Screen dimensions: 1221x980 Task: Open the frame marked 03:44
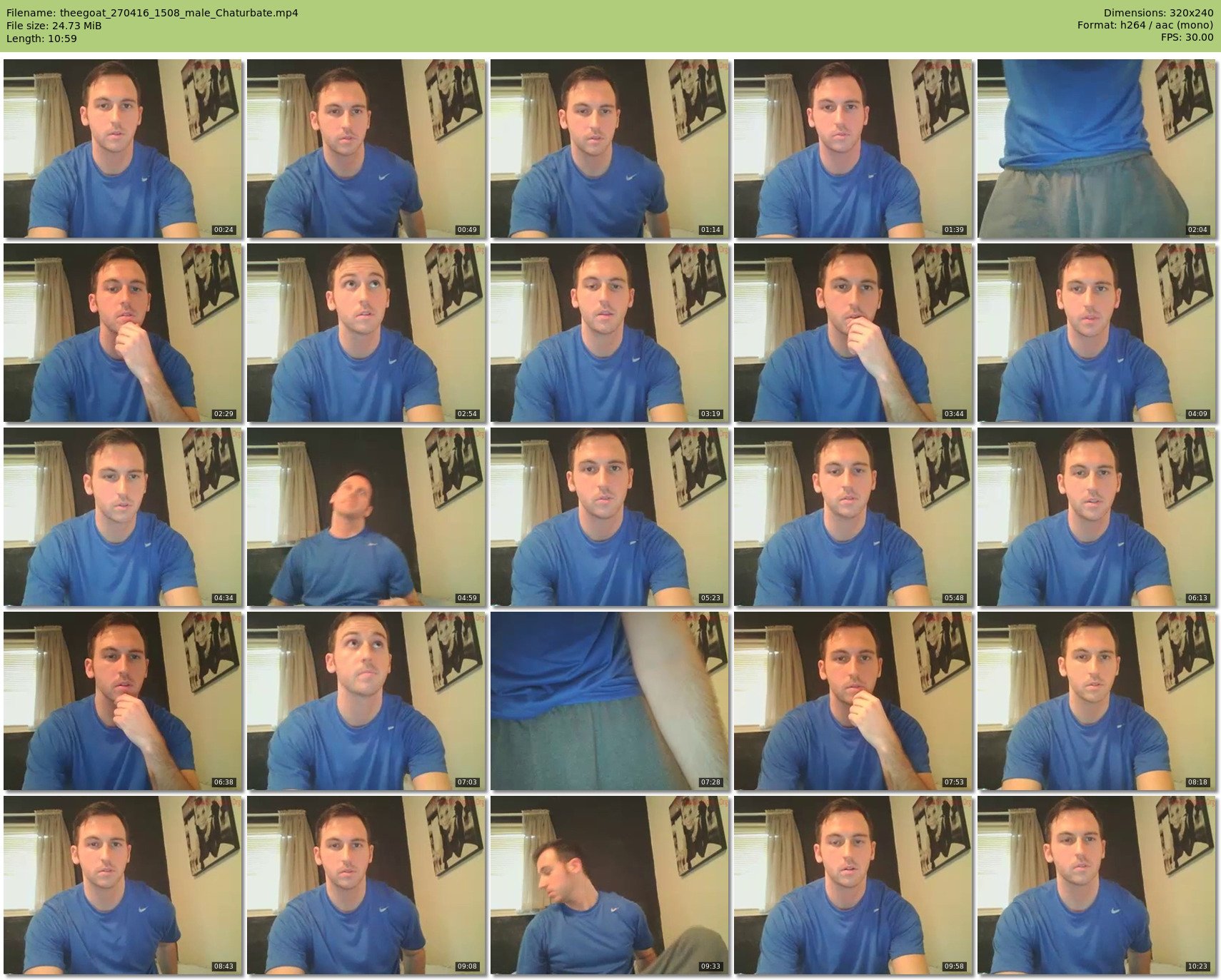point(853,333)
